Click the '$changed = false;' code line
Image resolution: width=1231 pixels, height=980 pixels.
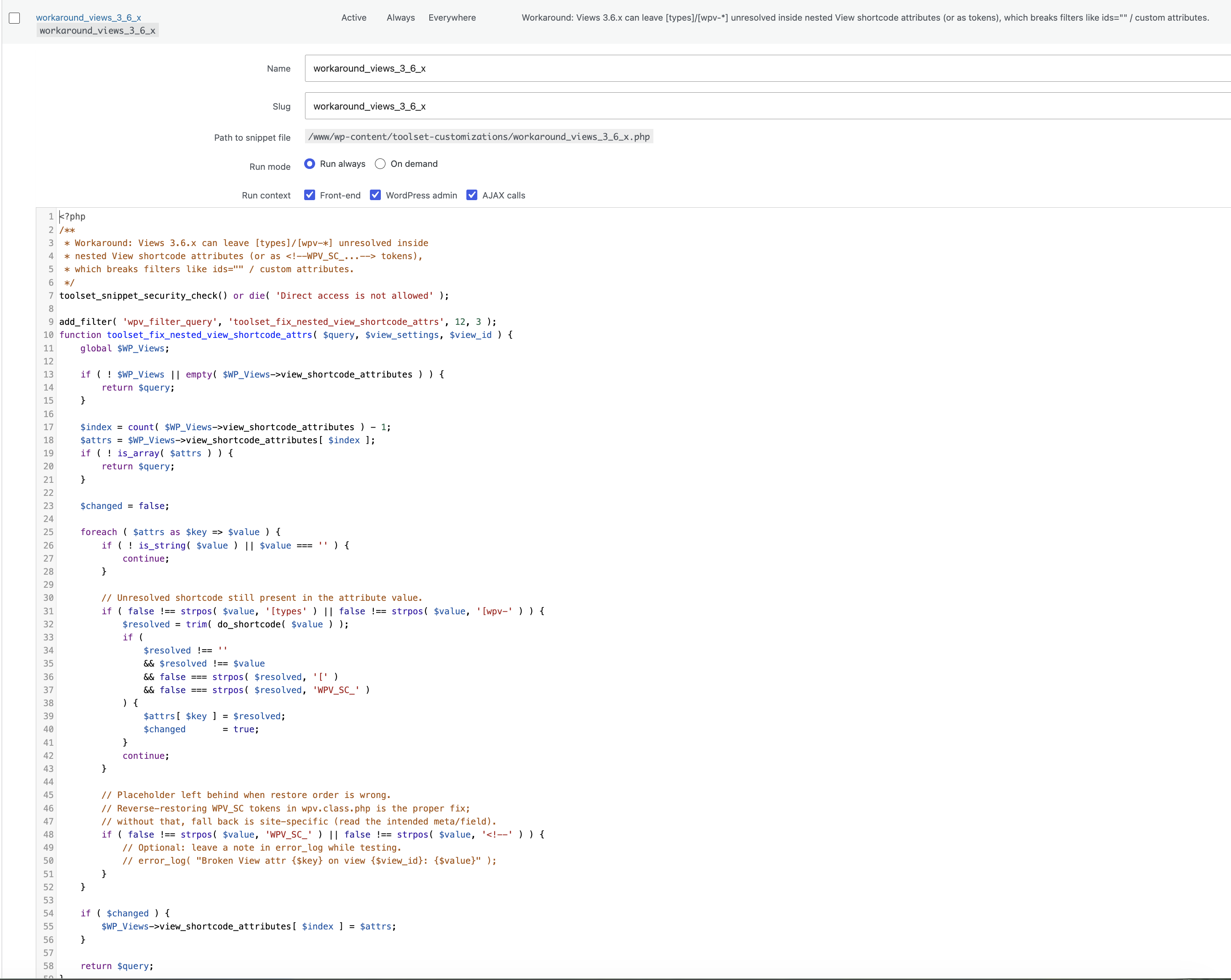pyautogui.click(x=125, y=506)
